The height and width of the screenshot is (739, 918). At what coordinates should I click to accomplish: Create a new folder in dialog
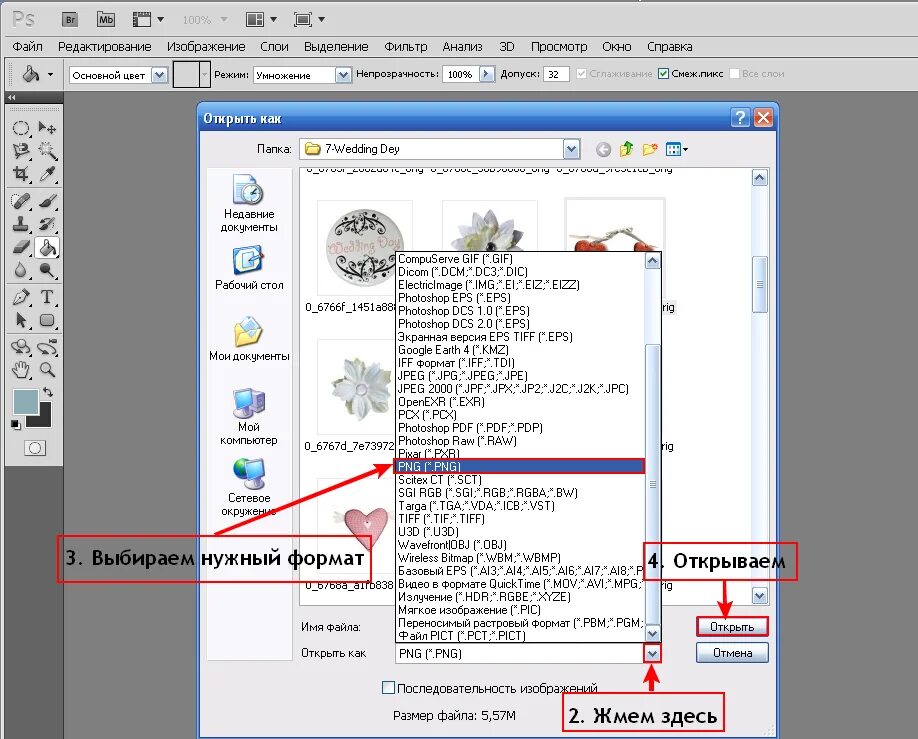pyautogui.click(x=650, y=149)
